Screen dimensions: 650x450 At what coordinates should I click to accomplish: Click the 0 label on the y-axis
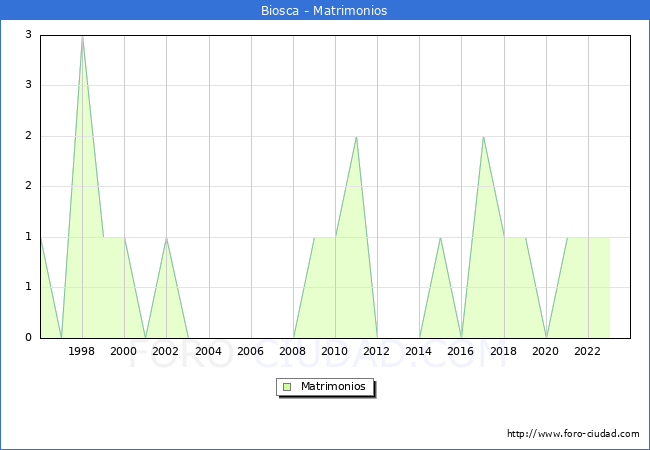tap(29, 338)
